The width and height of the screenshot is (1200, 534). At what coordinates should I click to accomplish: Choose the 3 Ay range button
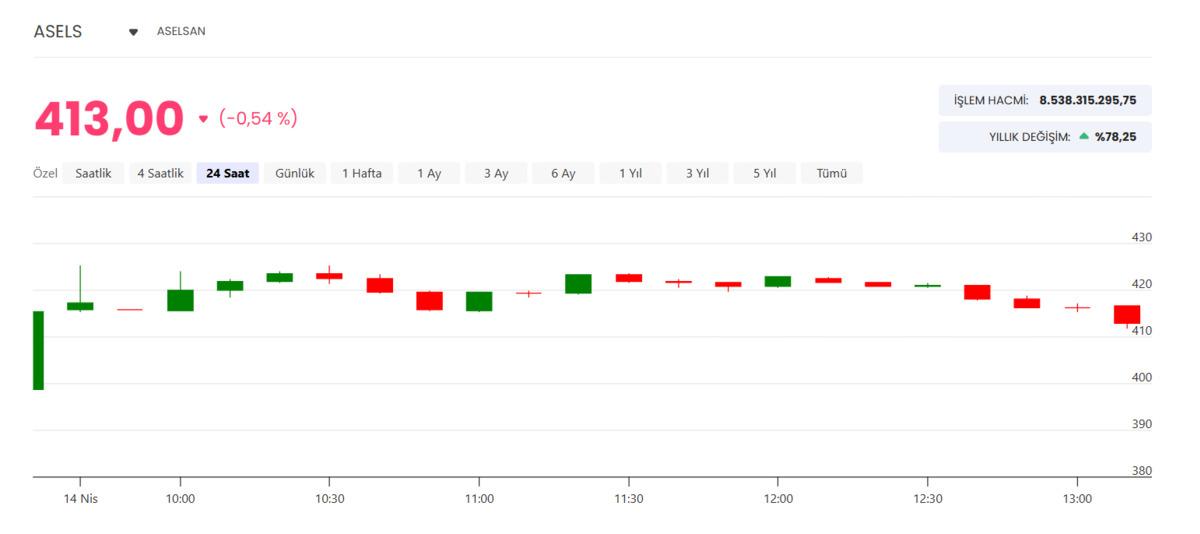496,173
